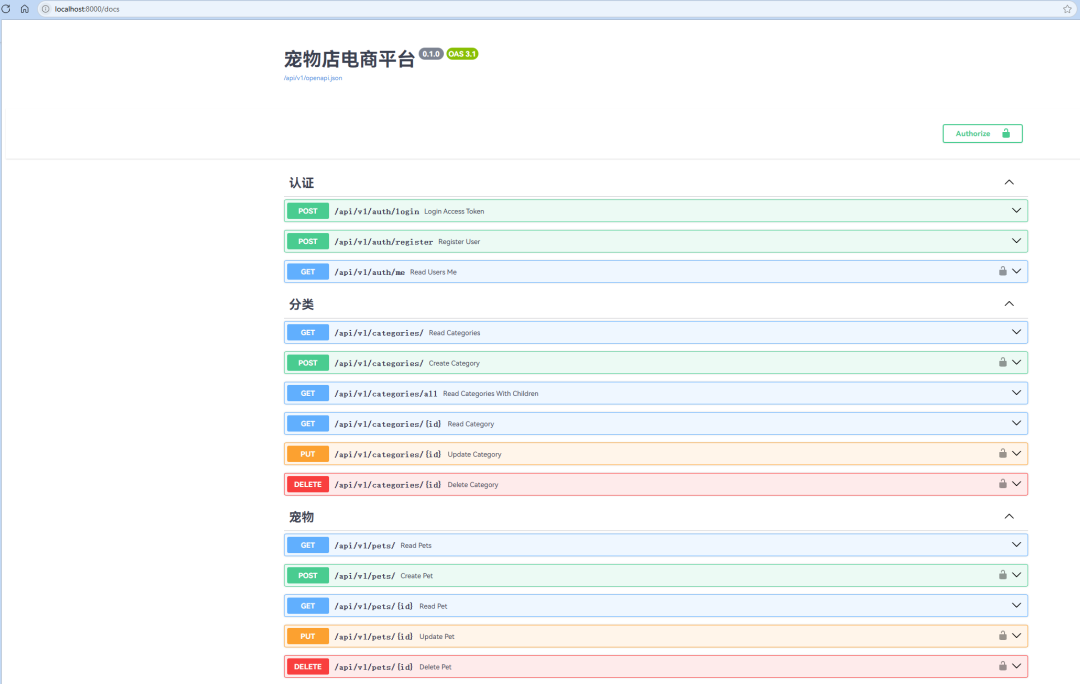Click lock icon on DELETE Delete Pet row

(x=1002, y=666)
